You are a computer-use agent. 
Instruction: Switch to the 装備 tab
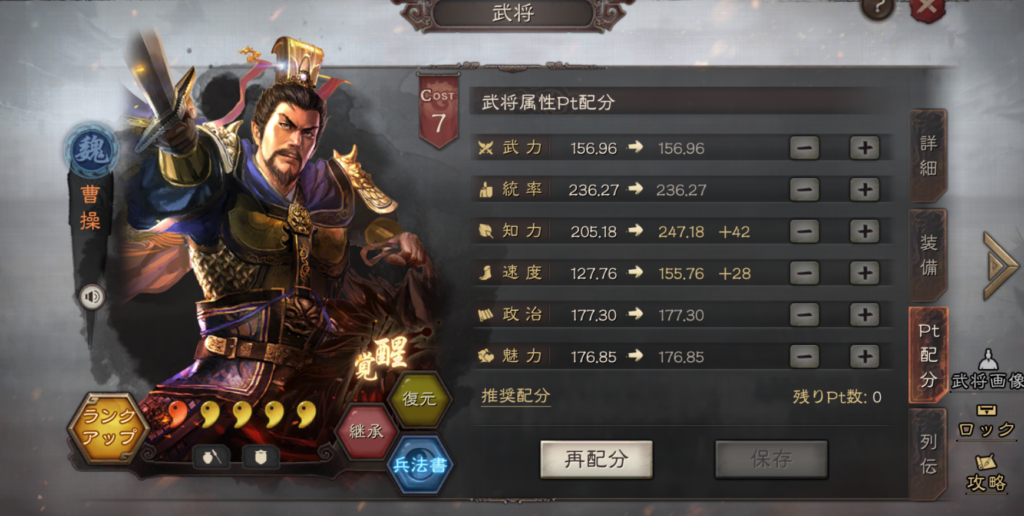click(x=928, y=255)
